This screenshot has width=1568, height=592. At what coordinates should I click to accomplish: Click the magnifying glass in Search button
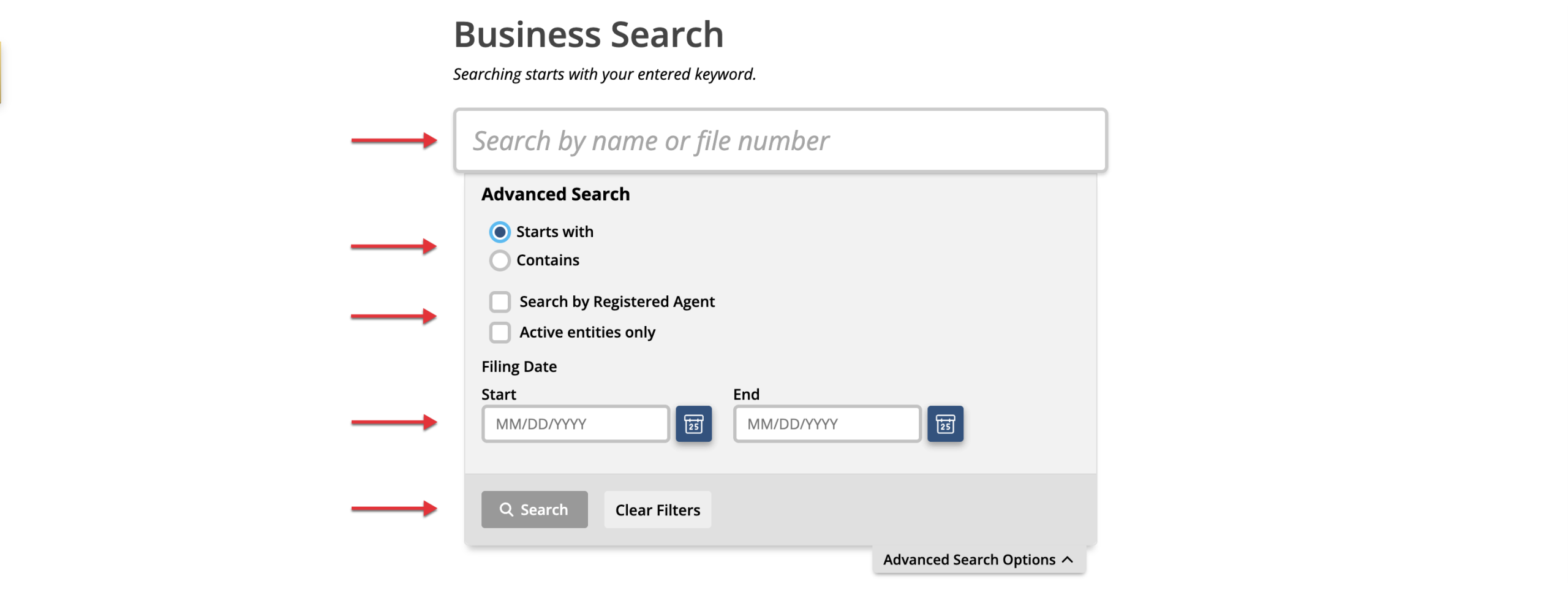click(506, 509)
